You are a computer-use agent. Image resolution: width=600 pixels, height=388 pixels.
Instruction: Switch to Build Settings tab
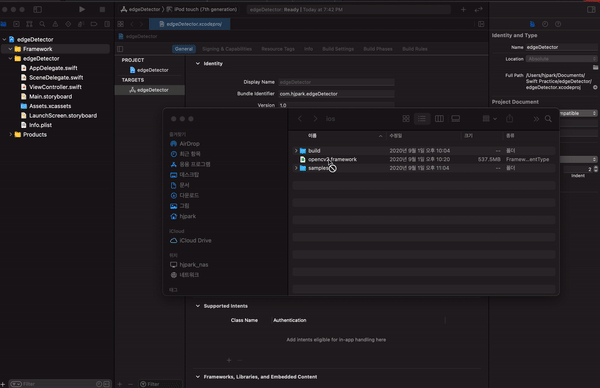[x=338, y=49]
